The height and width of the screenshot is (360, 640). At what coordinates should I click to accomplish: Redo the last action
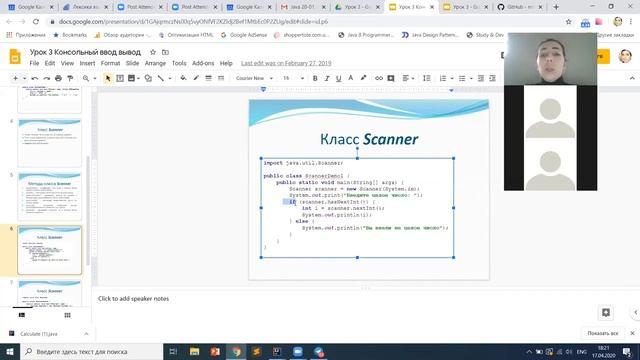47,78
